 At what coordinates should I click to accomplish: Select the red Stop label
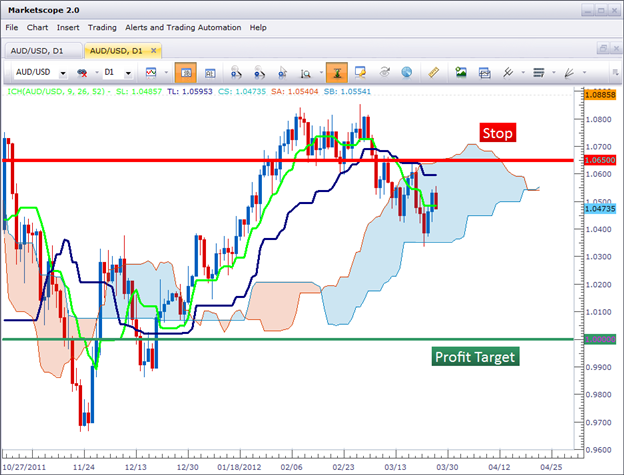pyautogui.click(x=497, y=133)
